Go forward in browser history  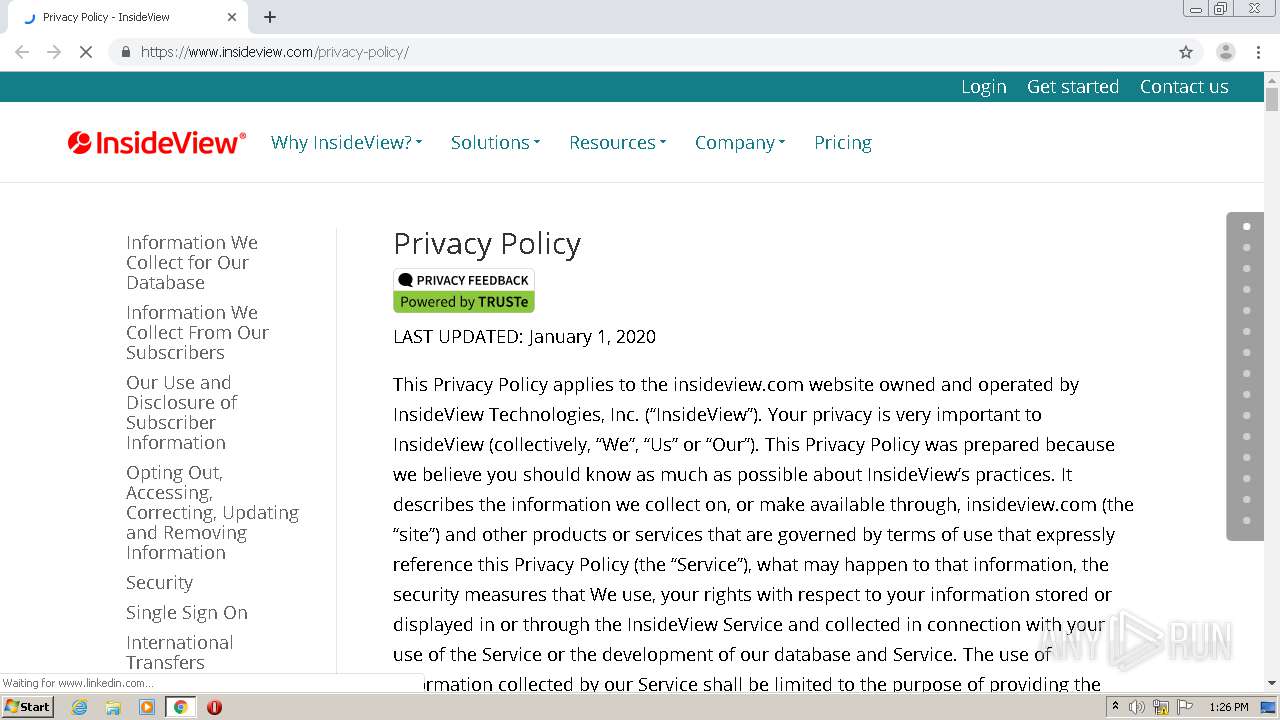(x=54, y=52)
